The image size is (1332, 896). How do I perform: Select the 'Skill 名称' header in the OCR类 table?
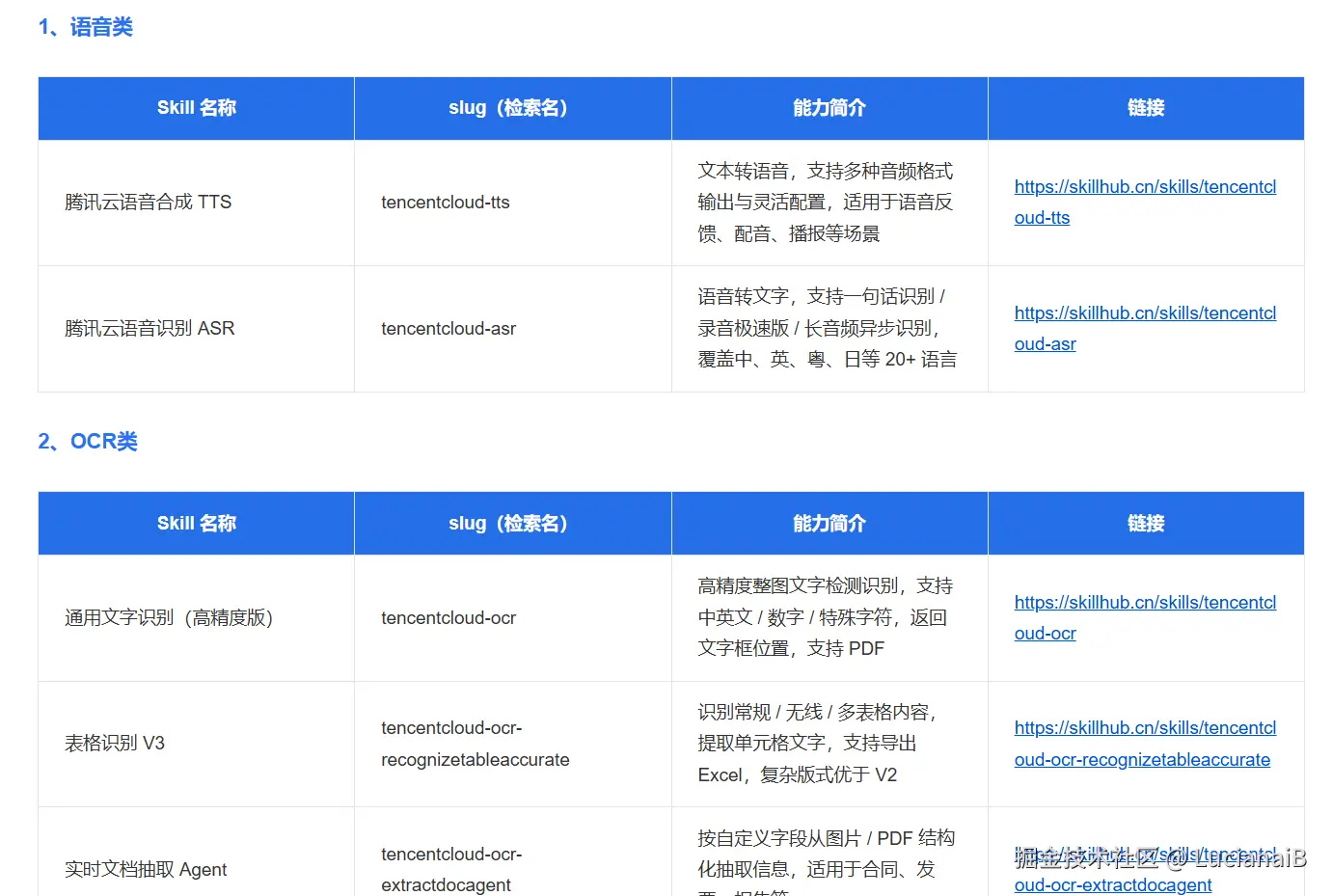(x=197, y=524)
